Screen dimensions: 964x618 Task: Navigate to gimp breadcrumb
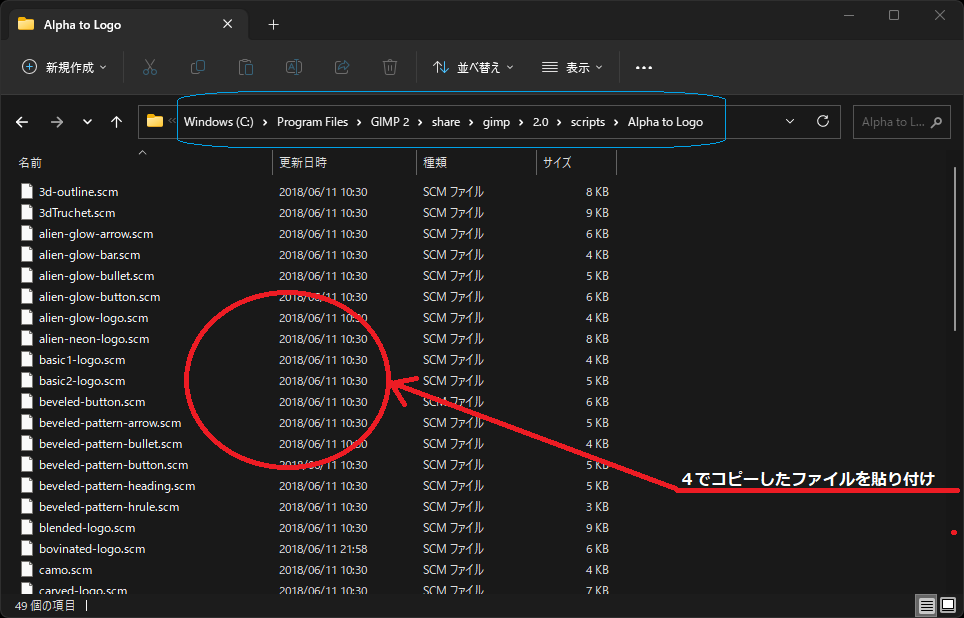point(496,122)
